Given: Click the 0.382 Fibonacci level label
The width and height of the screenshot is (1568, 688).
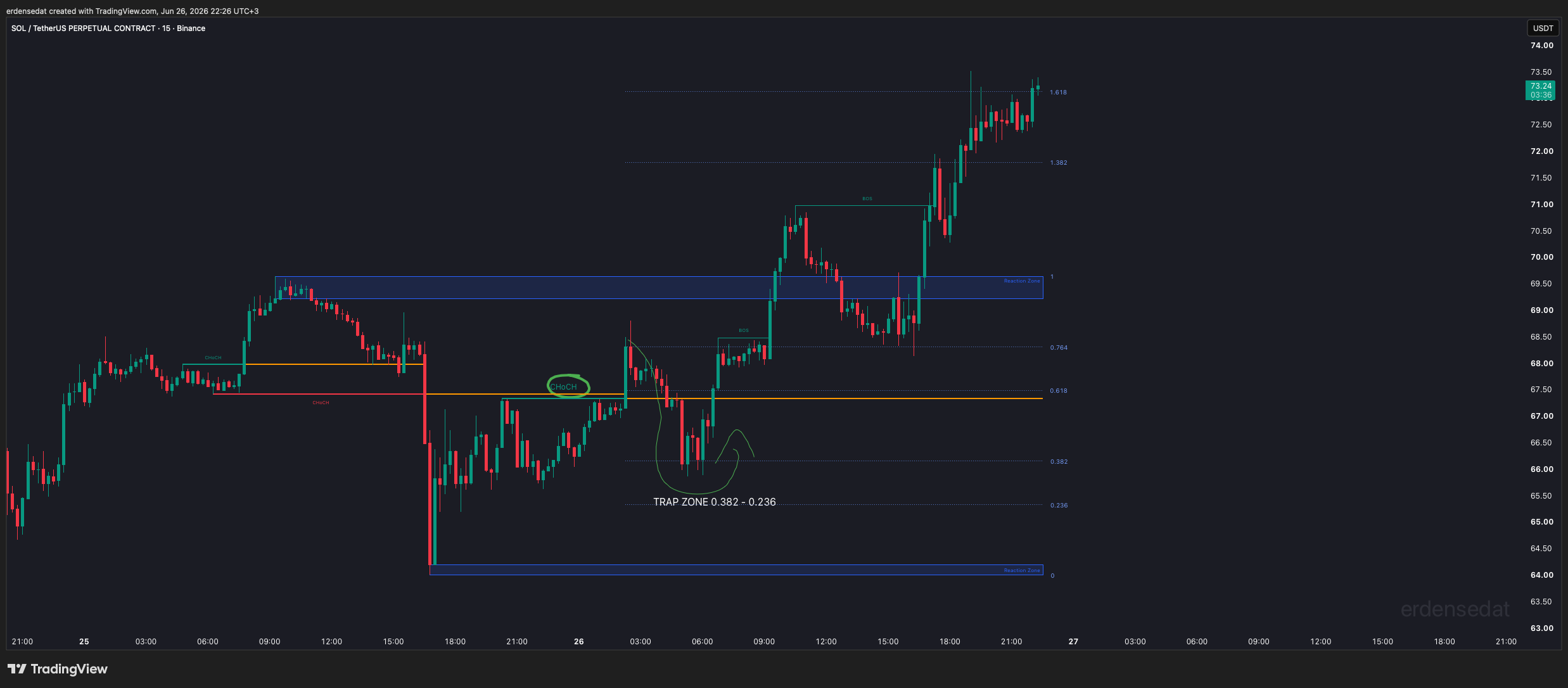Looking at the screenshot, I should point(1059,462).
